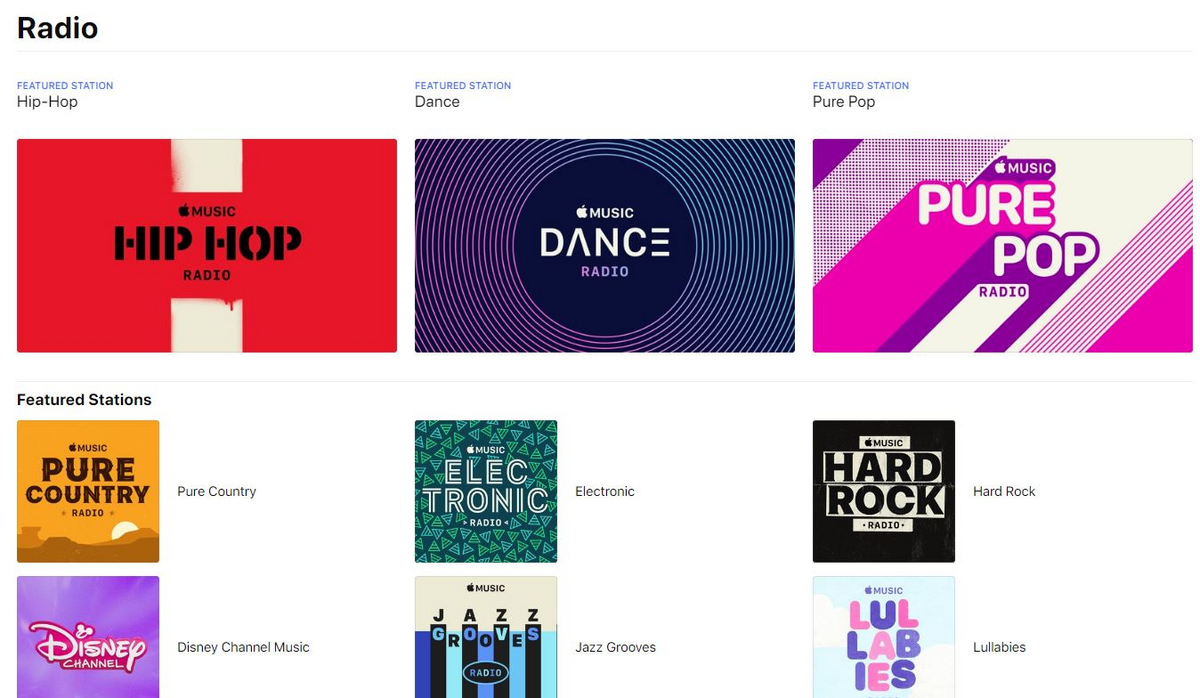Select the Hip-Hop featured station title
The width and height of the screenshot is (1200, 698).
[x=47, y=102]
